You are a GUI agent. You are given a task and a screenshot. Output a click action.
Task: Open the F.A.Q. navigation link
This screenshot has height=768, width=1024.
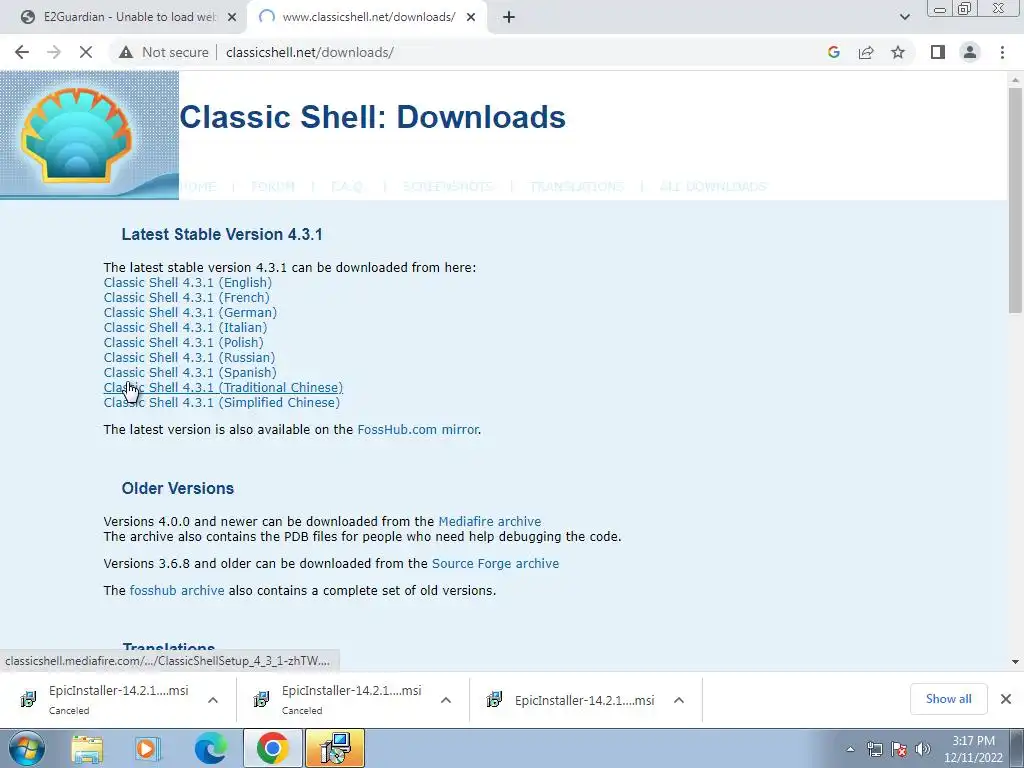click(347, 187)
